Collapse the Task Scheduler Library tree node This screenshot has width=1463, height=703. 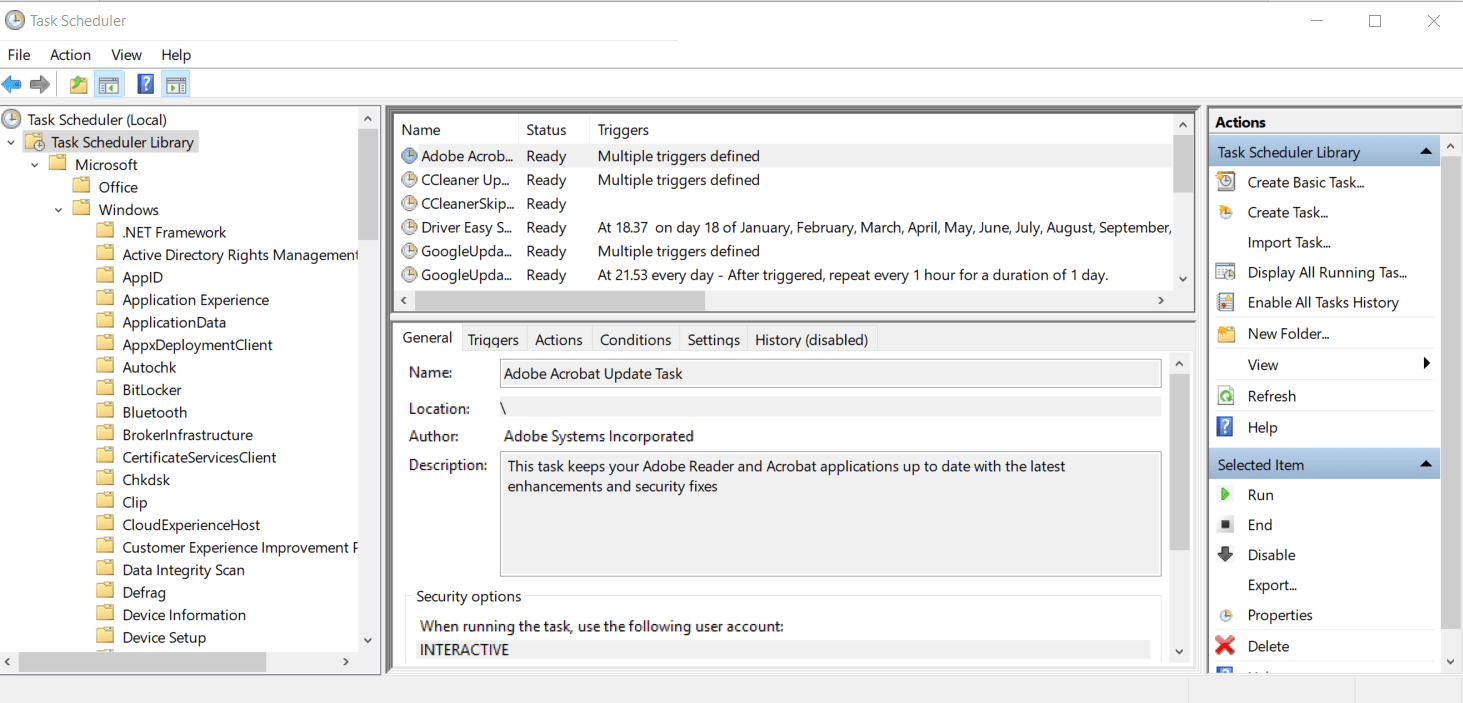pos(11,142)
